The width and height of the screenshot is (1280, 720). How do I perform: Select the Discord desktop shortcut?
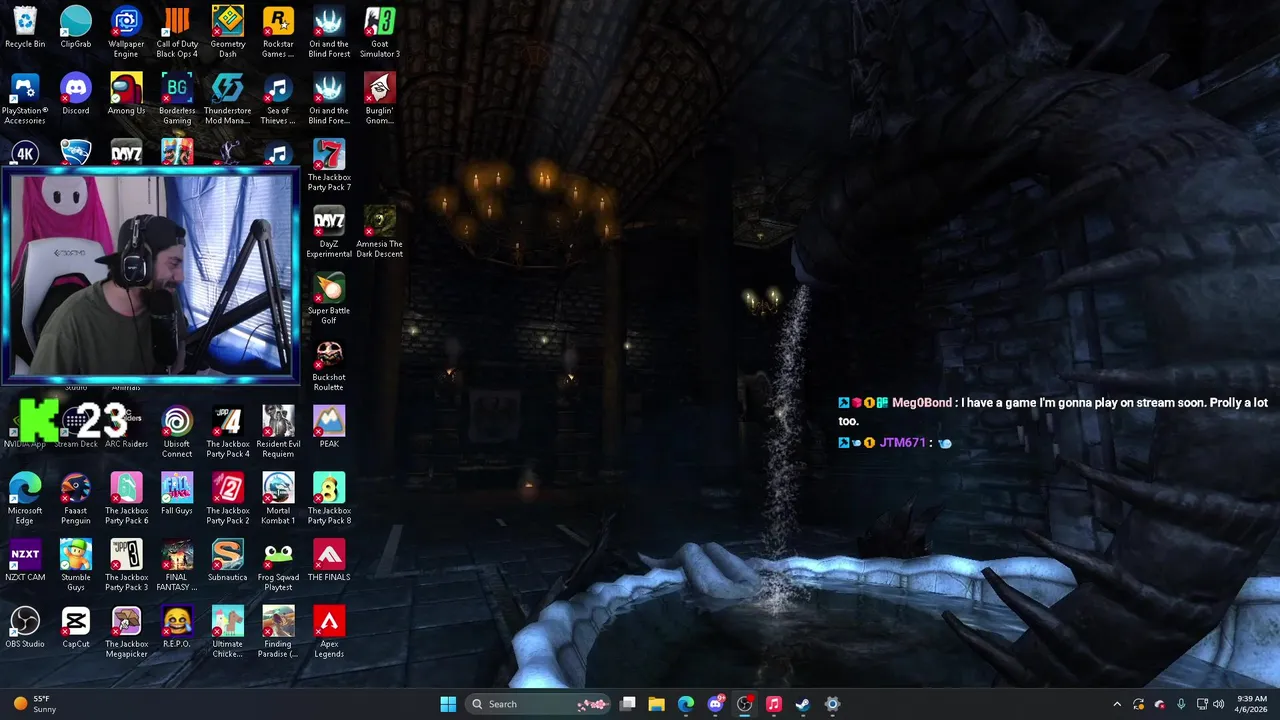point(76,95)
